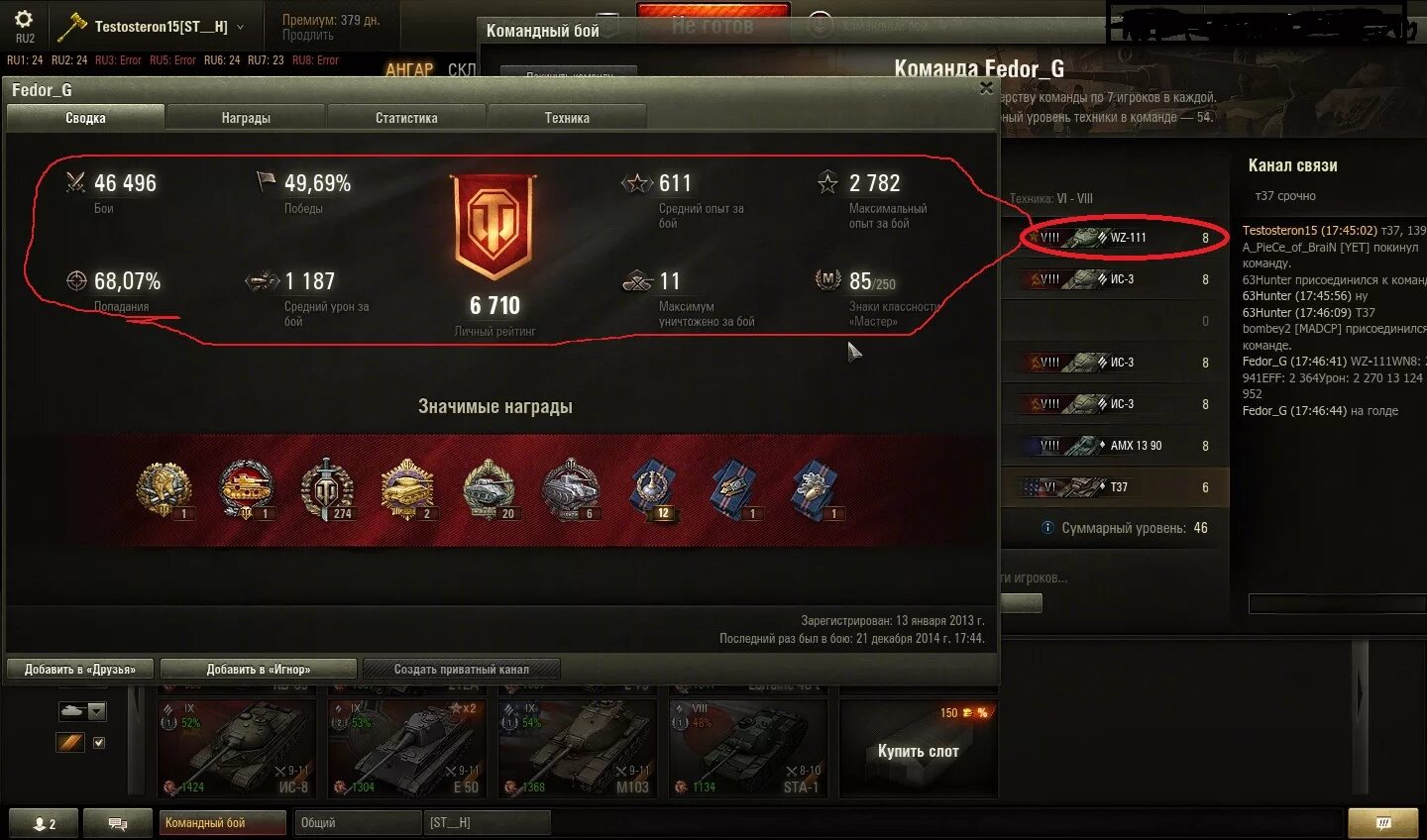Open the contacts list button

coord(44,823)
